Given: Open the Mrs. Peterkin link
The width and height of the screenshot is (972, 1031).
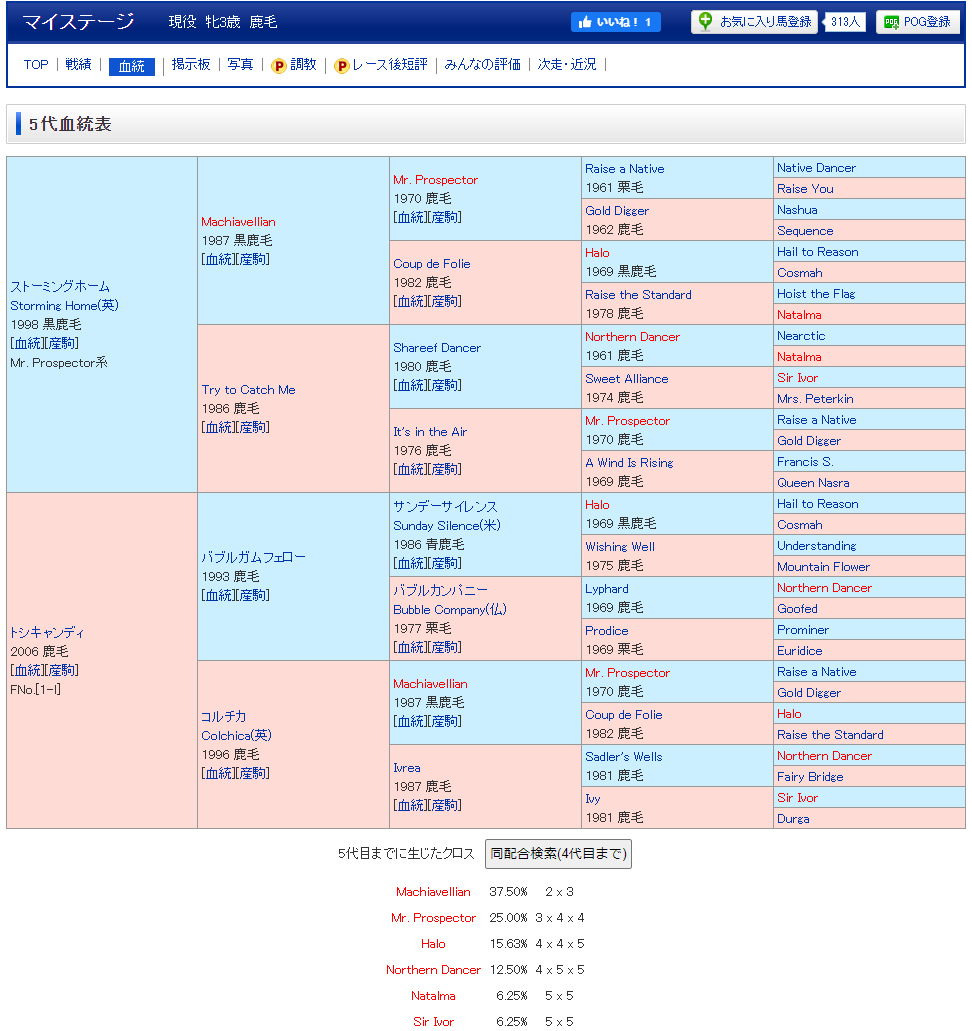Looking at the screenshot, I should pyautogui.click(x=815, y=399).
